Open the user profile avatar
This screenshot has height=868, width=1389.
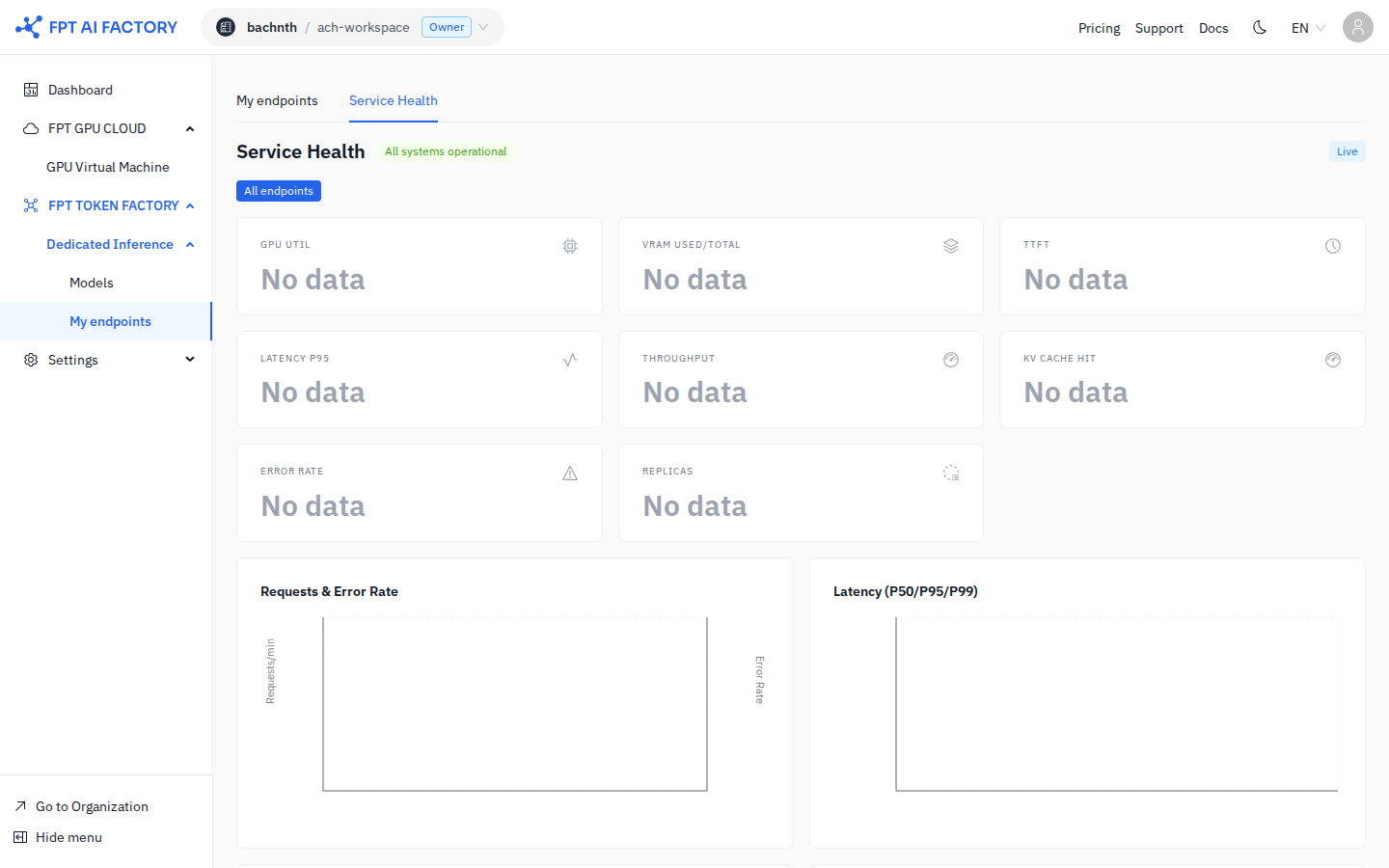point(1358,27)
